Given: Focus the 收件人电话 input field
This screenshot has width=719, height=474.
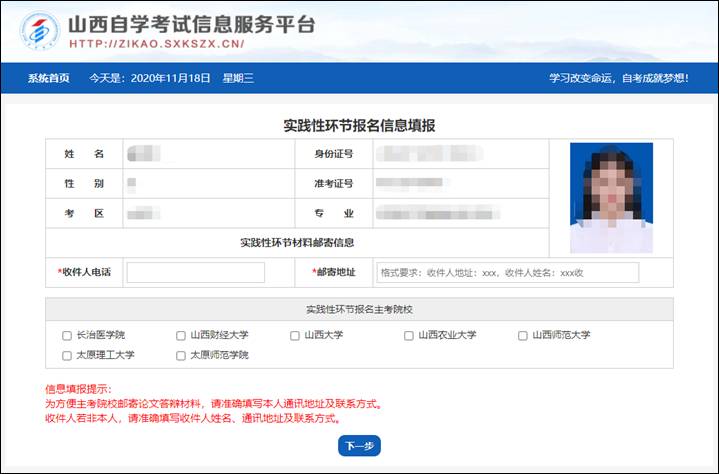Looking at the screenshot, I should pyautogui.click(x=196, y=272).
